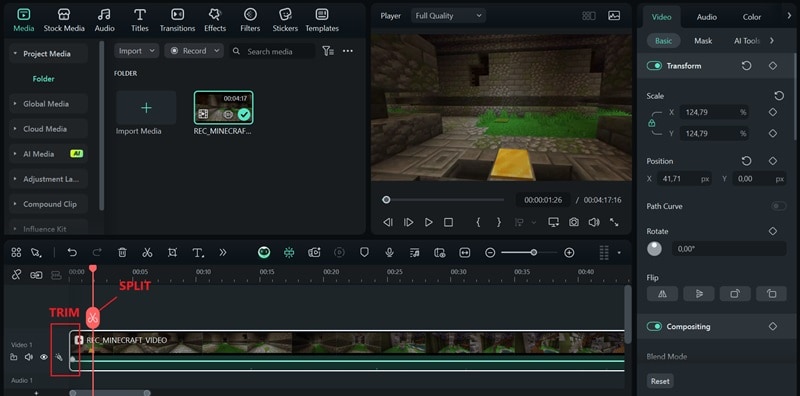Open the Titles tab
Screen dimensions: 800x396
point(140,20)
